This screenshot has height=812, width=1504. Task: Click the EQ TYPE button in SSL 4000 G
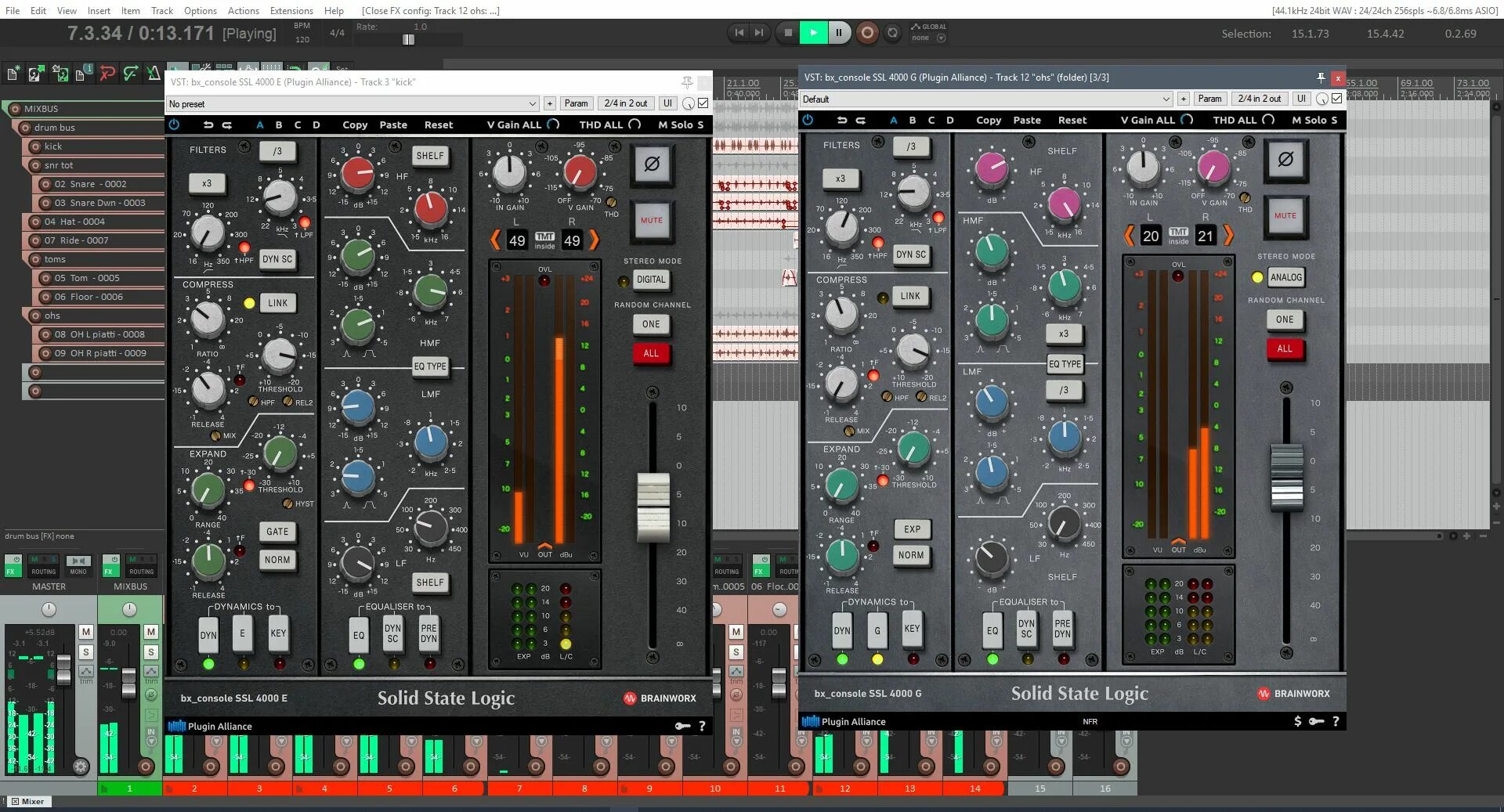[1065, 364]
